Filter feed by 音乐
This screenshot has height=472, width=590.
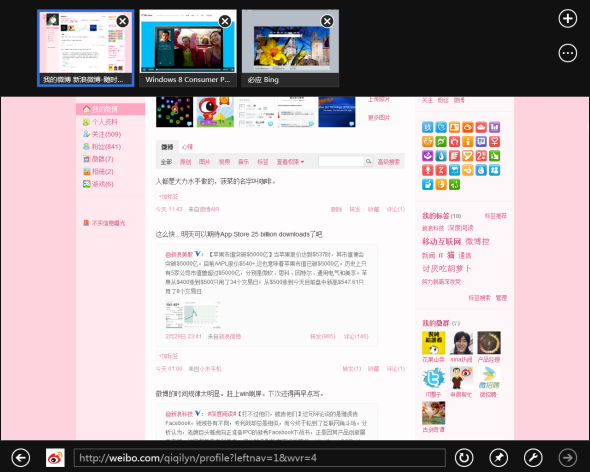click(243, 162)
